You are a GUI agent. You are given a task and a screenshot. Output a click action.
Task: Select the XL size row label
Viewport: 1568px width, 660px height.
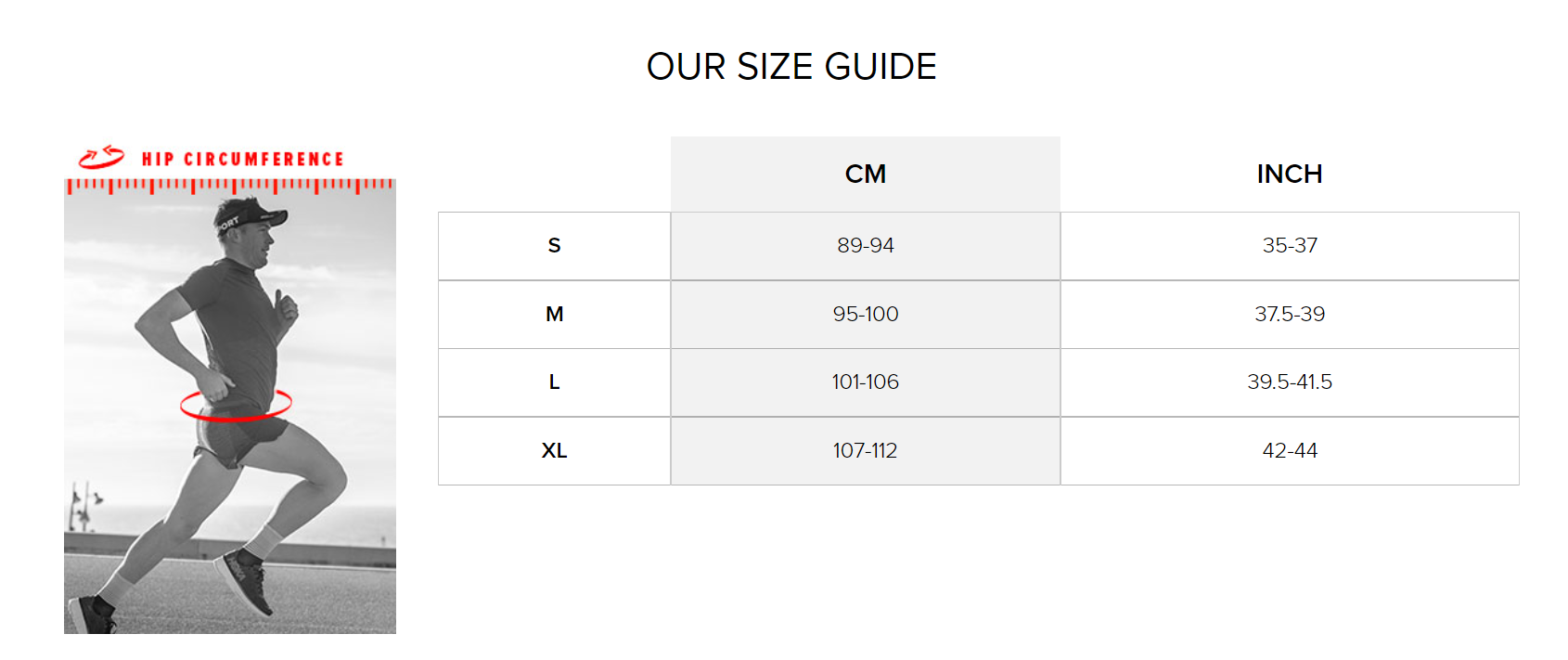pos(554,451)
